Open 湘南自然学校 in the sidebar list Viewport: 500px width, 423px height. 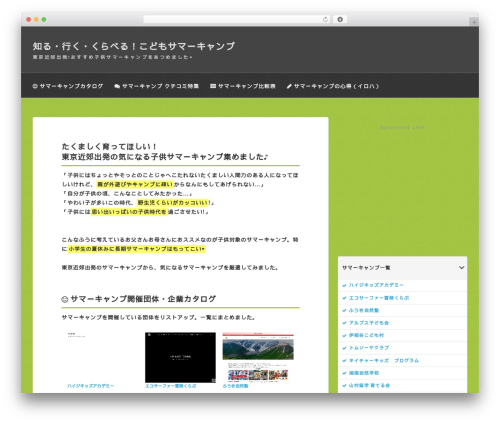pos(364,373)
